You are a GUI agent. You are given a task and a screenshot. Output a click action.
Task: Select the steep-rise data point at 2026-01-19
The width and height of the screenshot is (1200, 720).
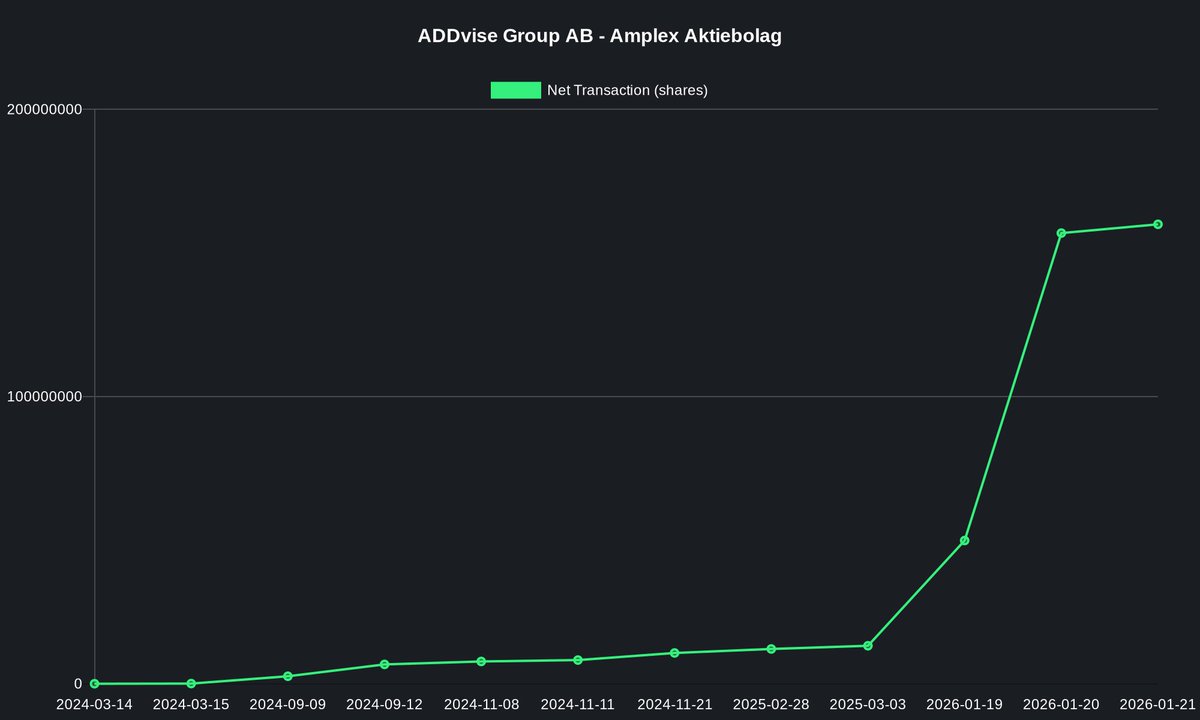(x=964, y=540)
